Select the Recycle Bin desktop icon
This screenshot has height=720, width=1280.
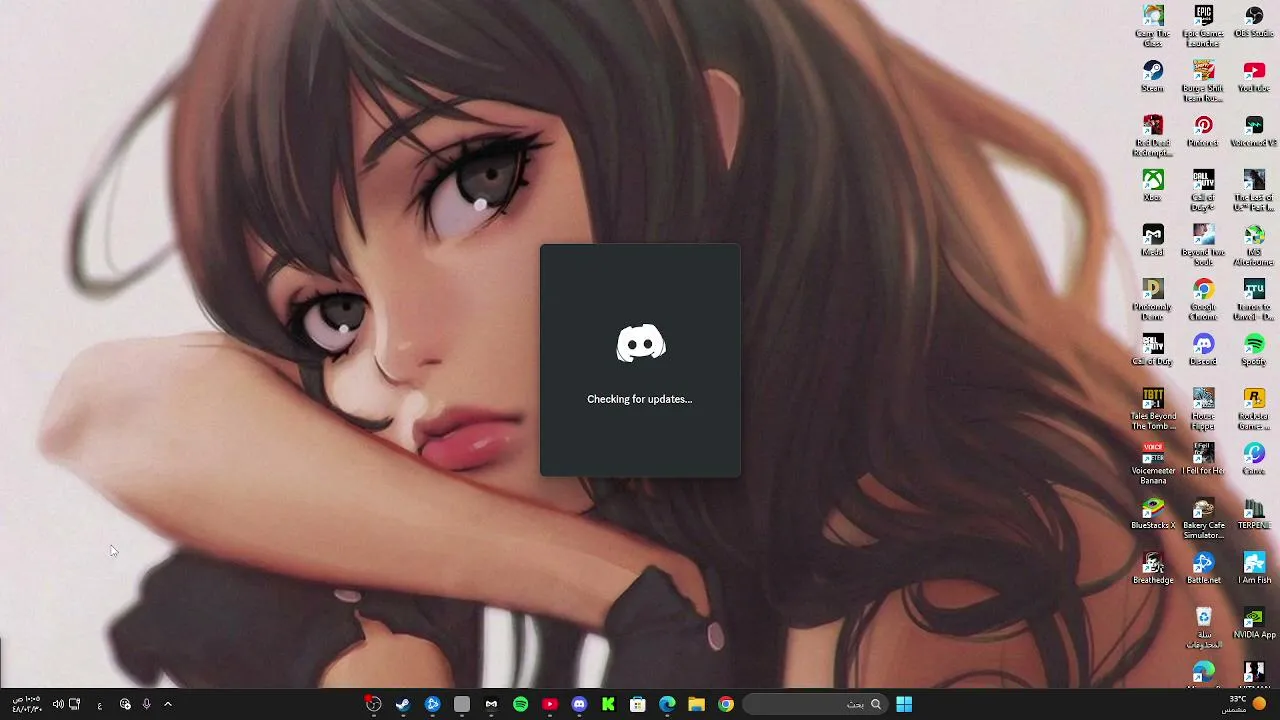click(x=1203, y=628)
